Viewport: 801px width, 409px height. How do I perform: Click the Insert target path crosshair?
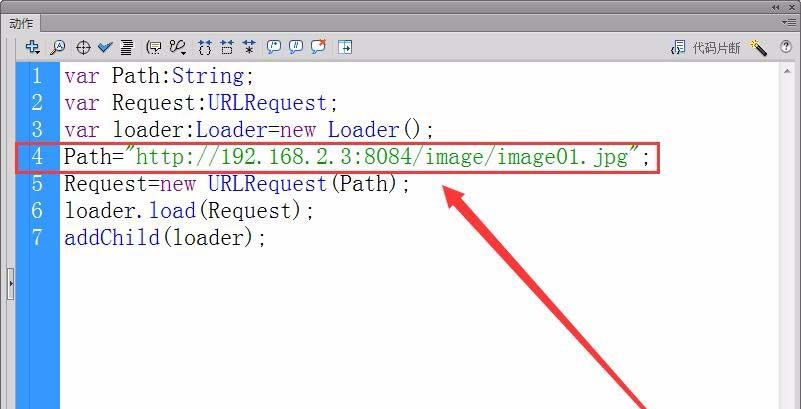(x=83, y=48)
